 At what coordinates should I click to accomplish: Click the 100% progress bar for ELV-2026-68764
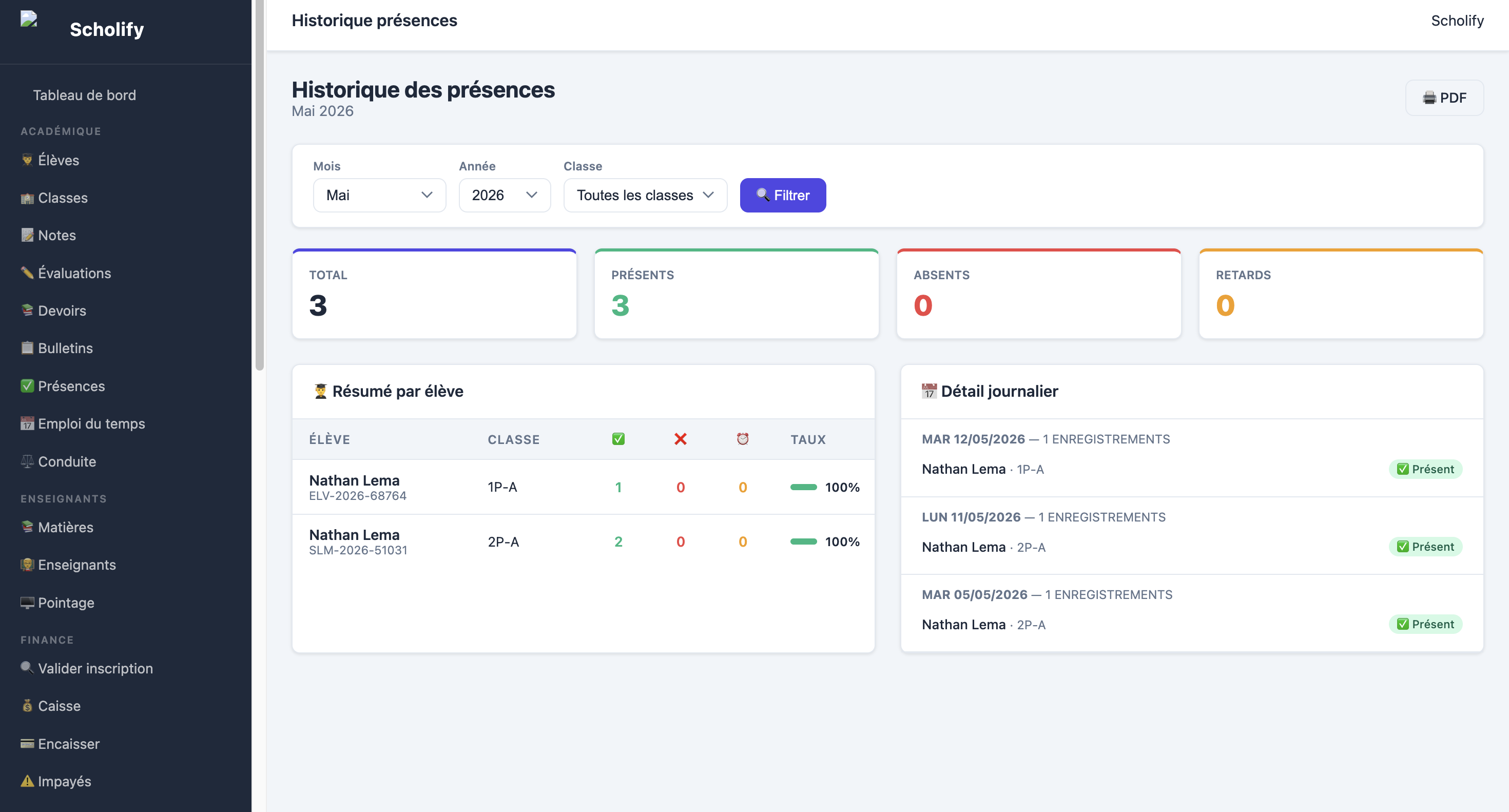coord(803,487)
